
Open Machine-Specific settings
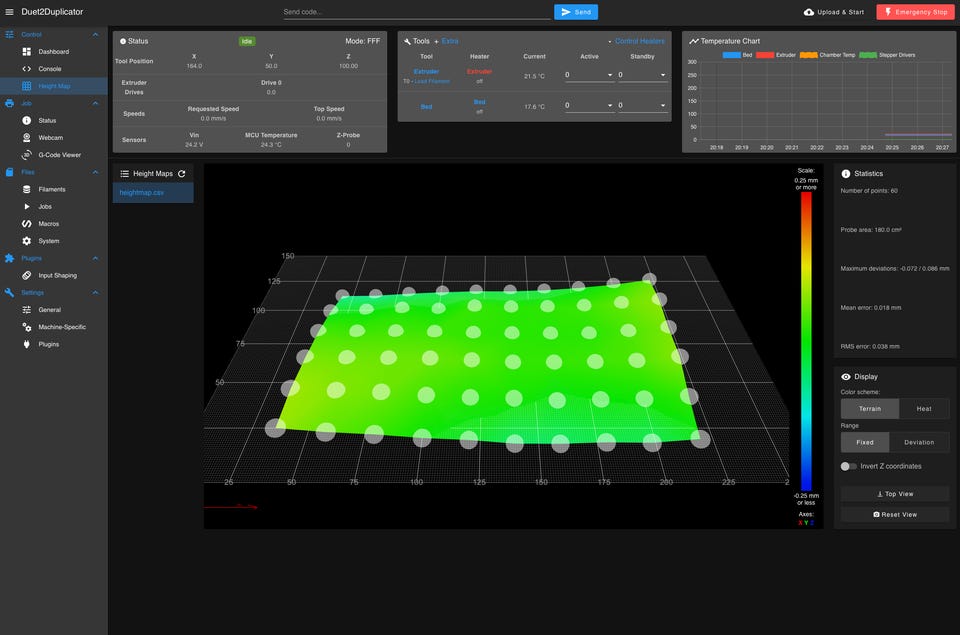[x=63, y=327]
